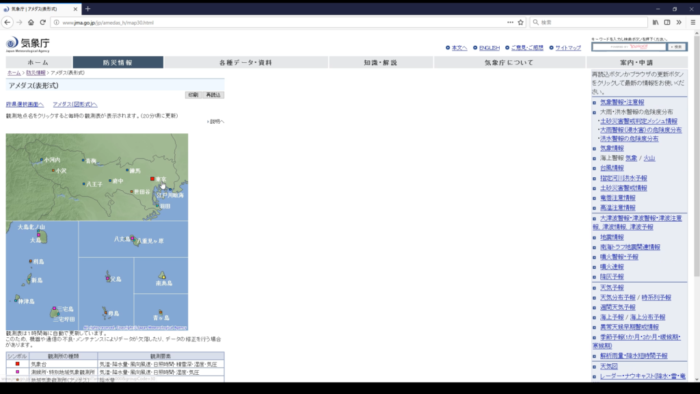Viewport: 700px width, 394px height.
Task: Open the page actions three-dot menu
Action: coord(510,22)
